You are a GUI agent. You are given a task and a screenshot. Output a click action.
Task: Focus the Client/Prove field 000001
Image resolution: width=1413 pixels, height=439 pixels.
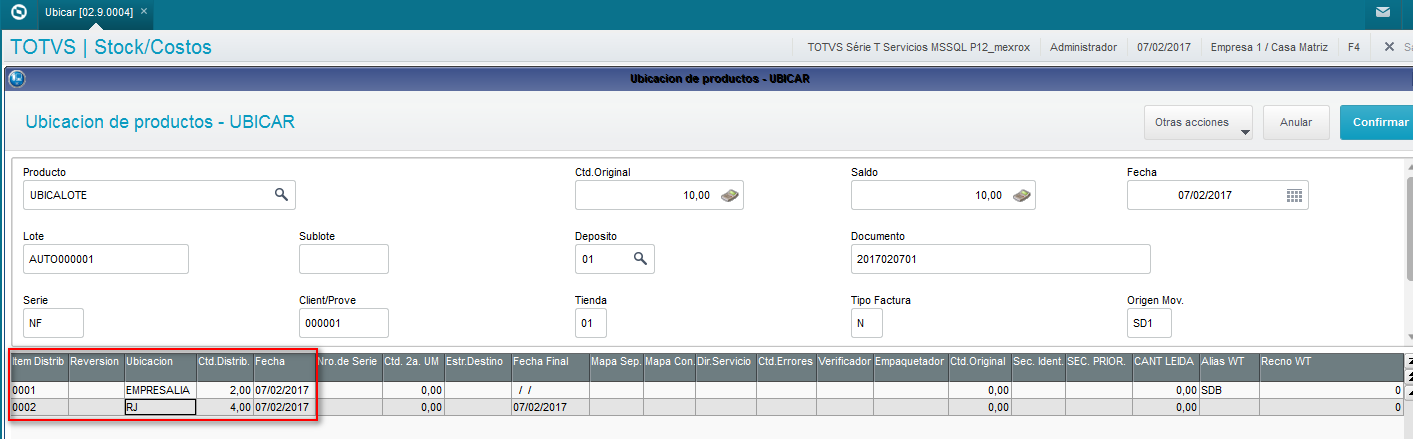coord(343,323)
